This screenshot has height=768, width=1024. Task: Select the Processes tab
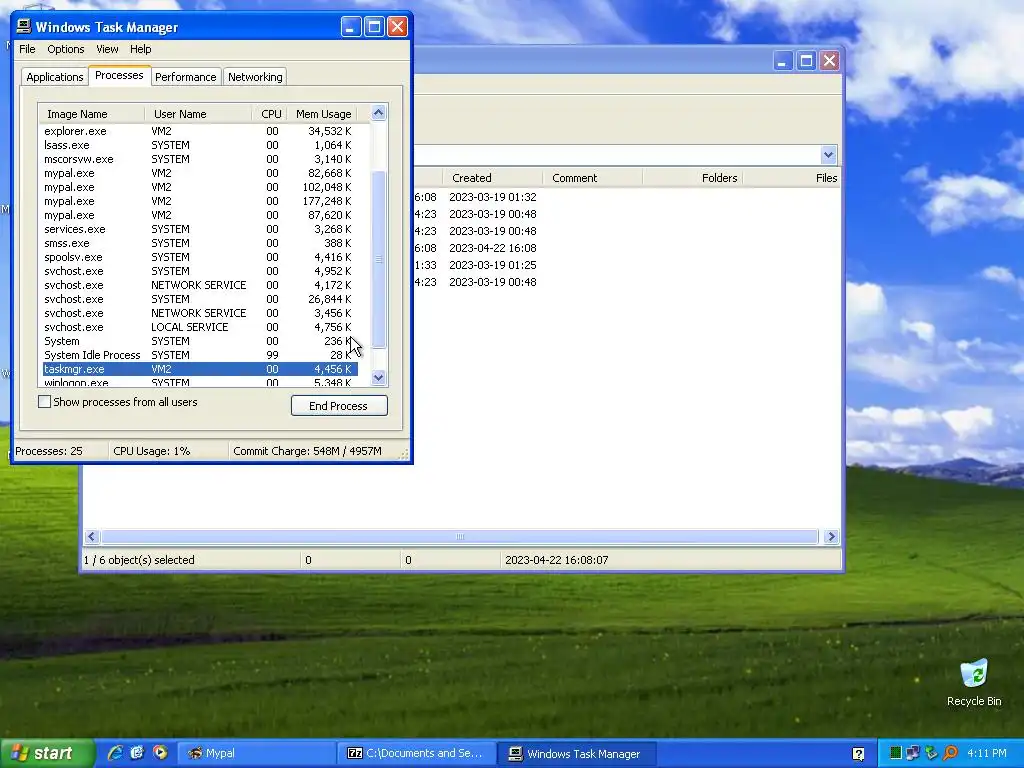click(119, 75)
